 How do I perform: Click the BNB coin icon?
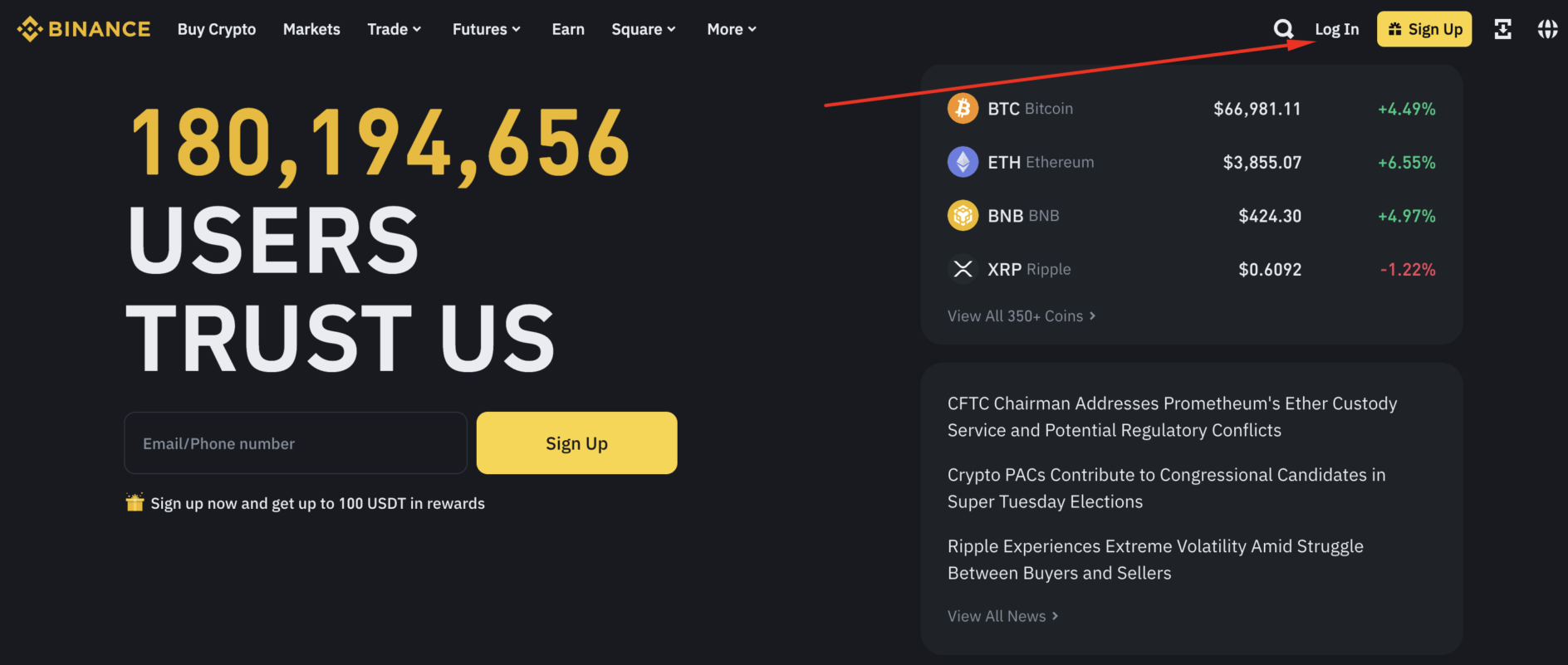pos(963,215)
